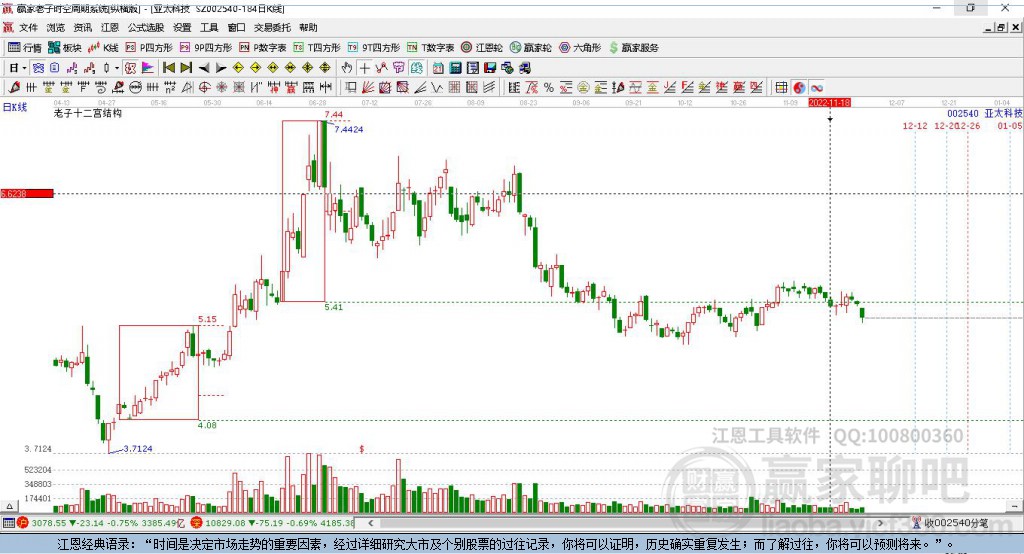
Task: Toggle the crosshair cursor tool
Action: pos(364,68)
